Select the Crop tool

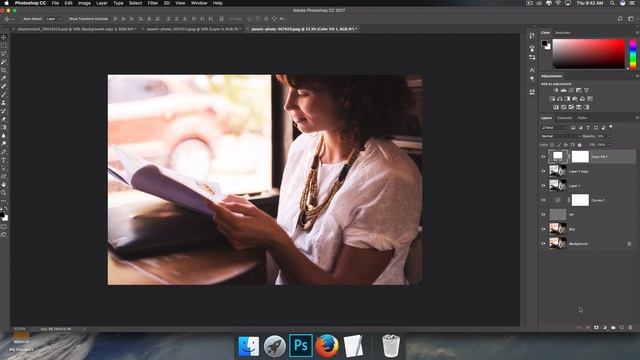[x=4, y=70]
